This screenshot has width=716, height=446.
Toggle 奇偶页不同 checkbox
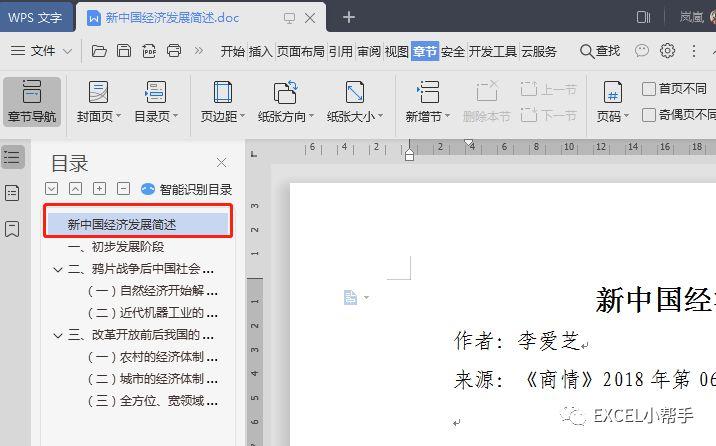(649, 115)
